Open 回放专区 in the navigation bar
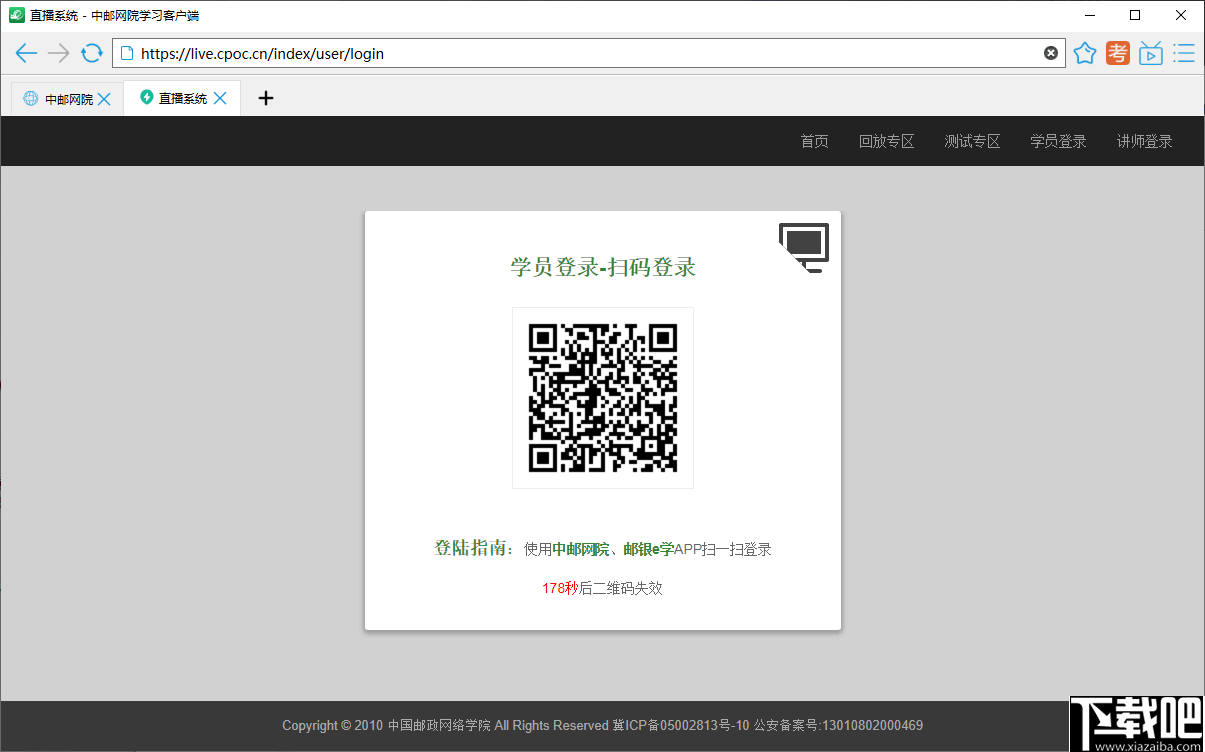Image resolution: width=1205 pixels, height=752 pixels. click(x=887, y=142)
